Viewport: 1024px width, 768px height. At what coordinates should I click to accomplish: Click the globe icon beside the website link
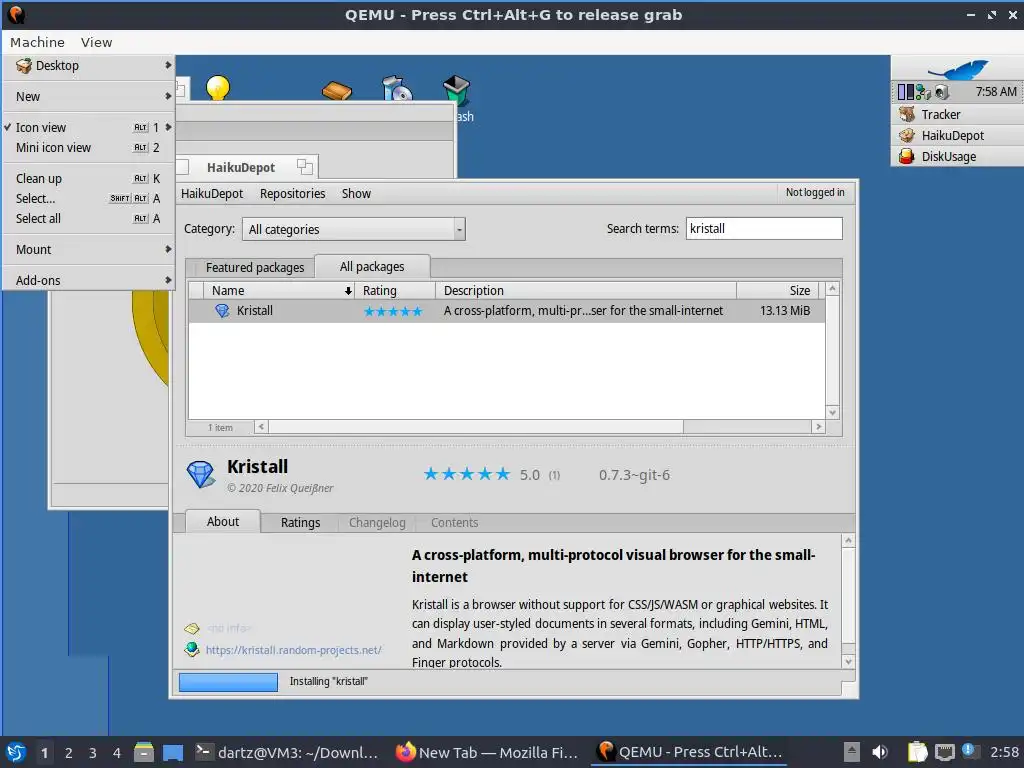[x=191, y=650]
